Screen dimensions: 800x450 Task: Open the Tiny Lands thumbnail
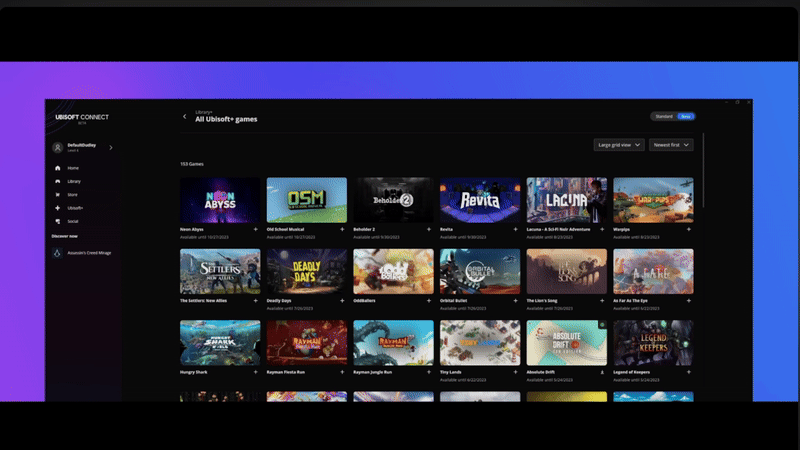[x=480, y=343]
